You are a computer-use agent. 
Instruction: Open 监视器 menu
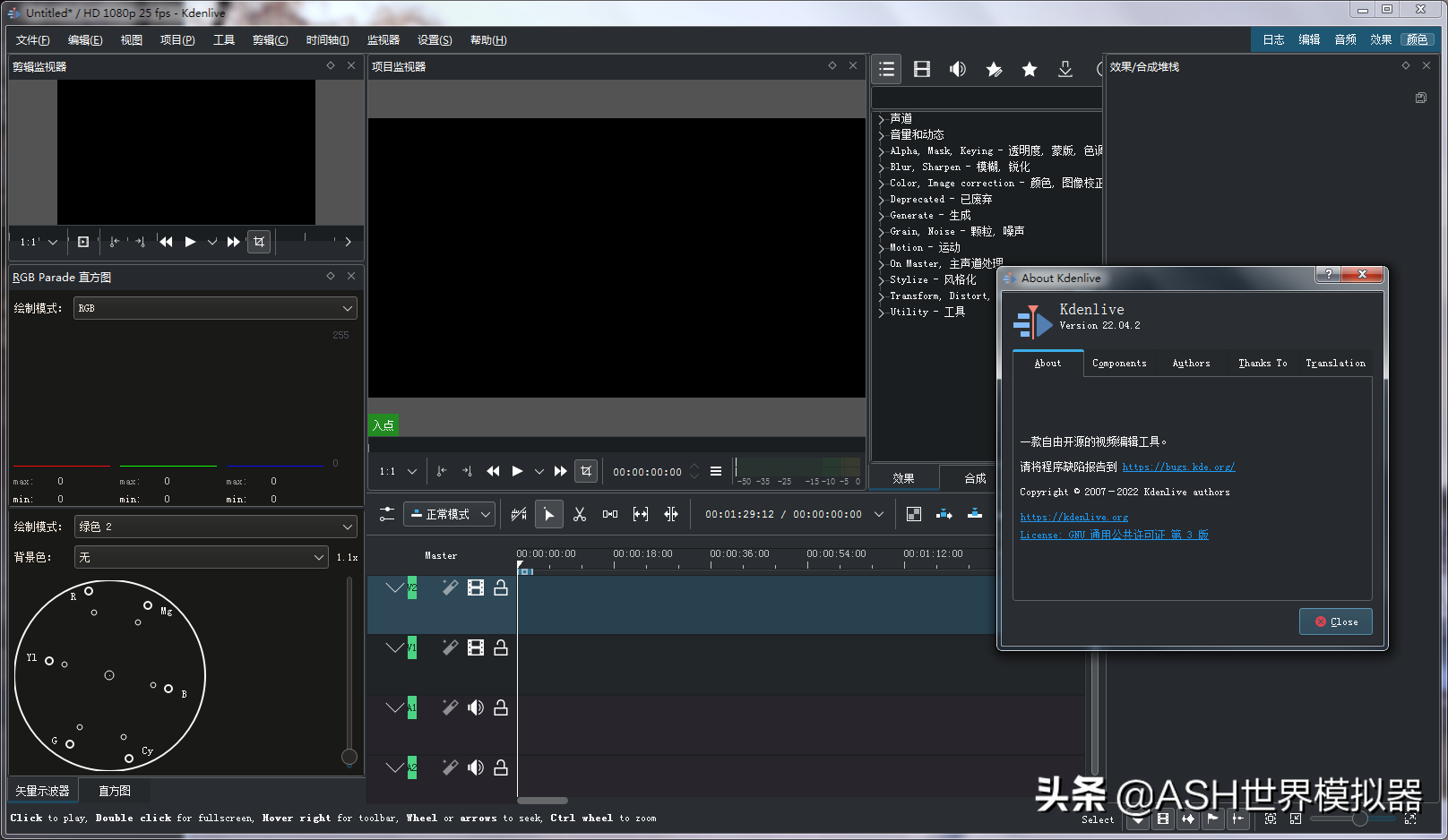(x=384, y=40)
